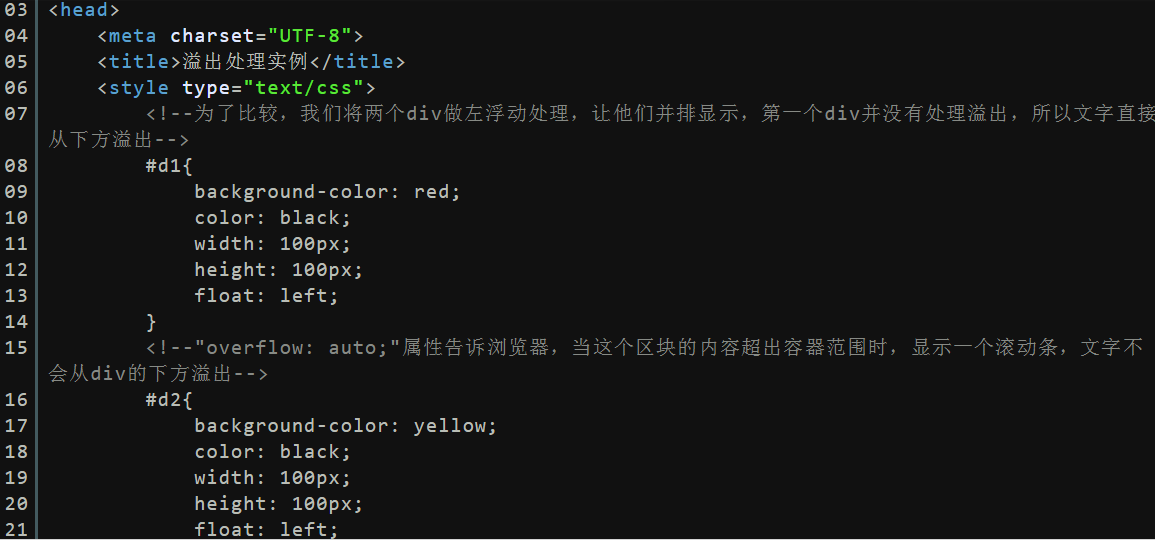Screen dimensions: 1155x540
Task: Click the width property on line 11
Action: pos(224,243)
